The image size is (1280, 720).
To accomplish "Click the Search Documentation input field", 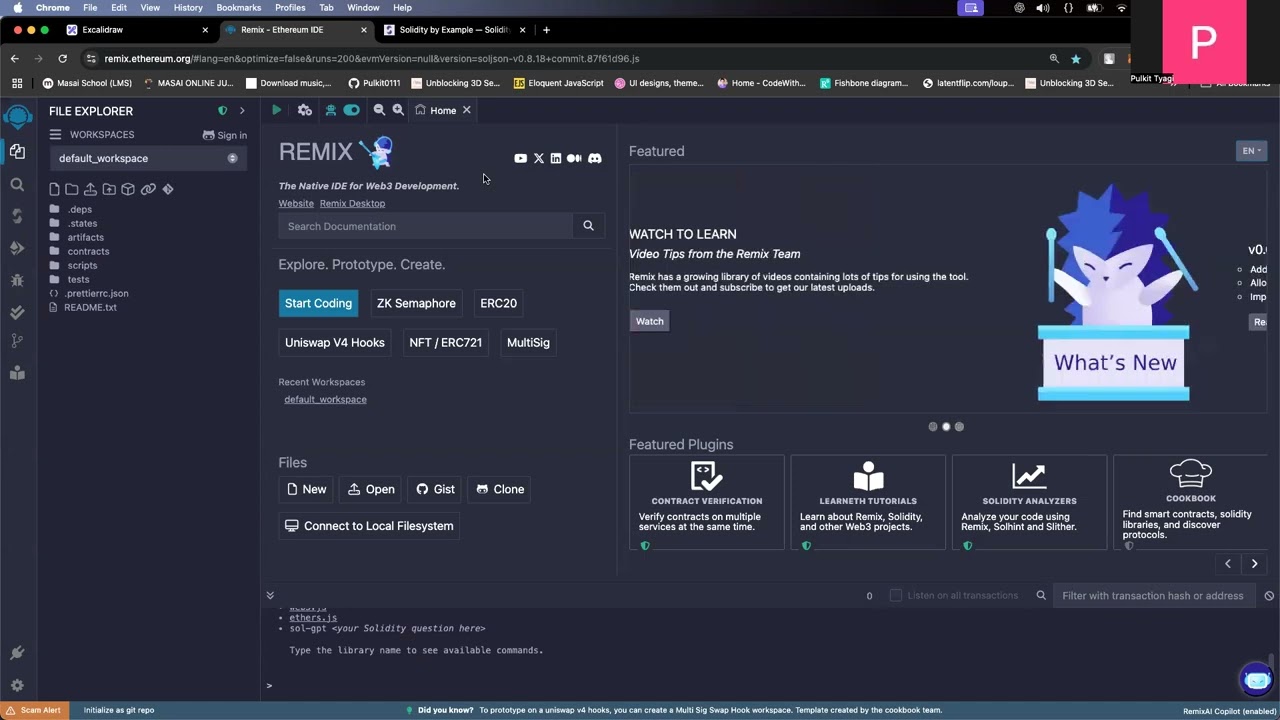I will click(426, 226).
